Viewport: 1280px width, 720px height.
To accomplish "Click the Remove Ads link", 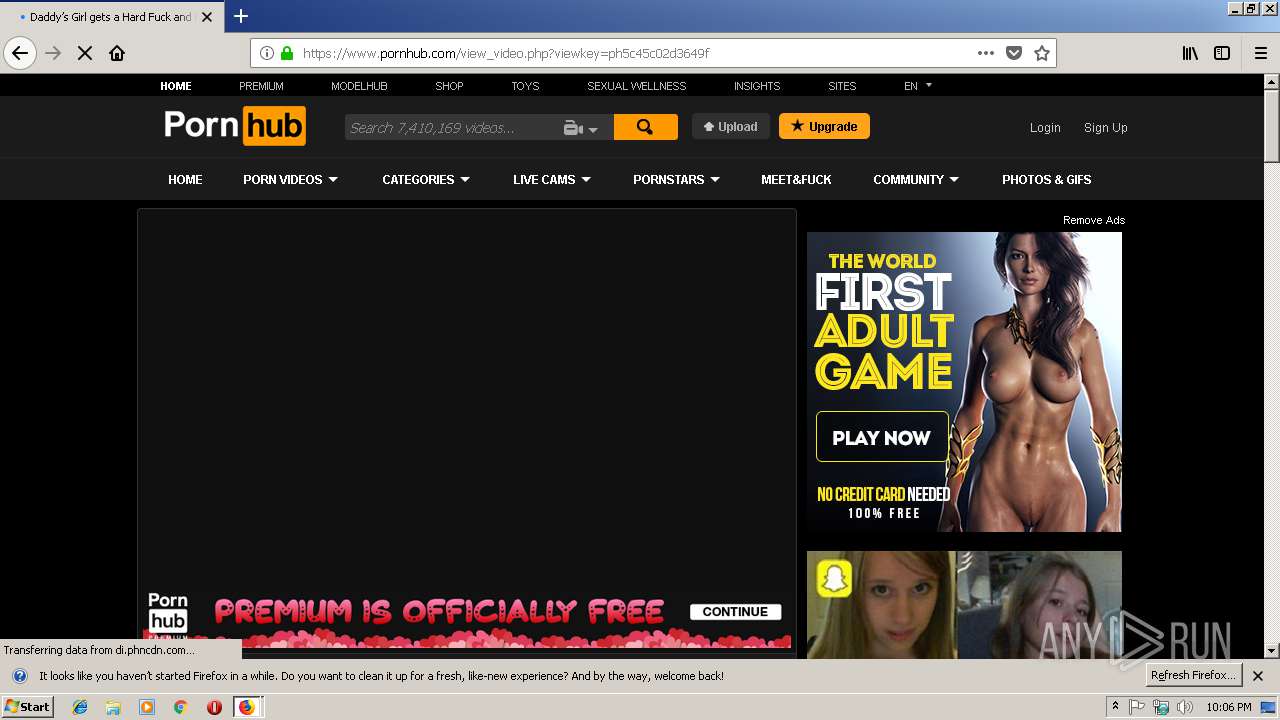I will (x=1093, y=220).
